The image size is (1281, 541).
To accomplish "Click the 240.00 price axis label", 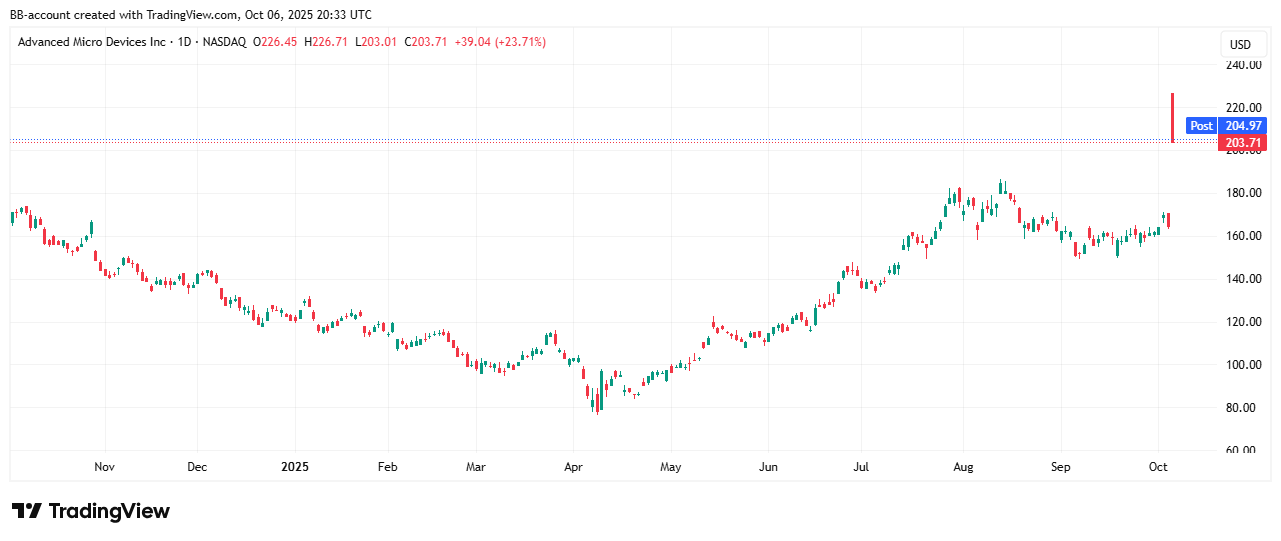I will tap(1243, 65).
